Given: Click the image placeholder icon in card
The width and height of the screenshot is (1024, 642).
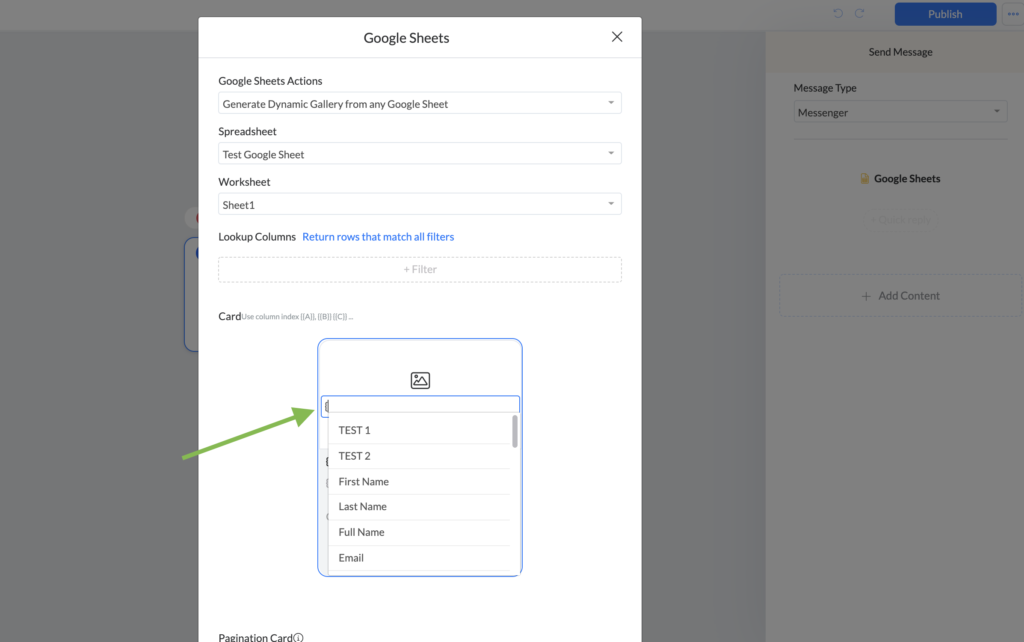Looking at the screenshot, I should 420,380.
